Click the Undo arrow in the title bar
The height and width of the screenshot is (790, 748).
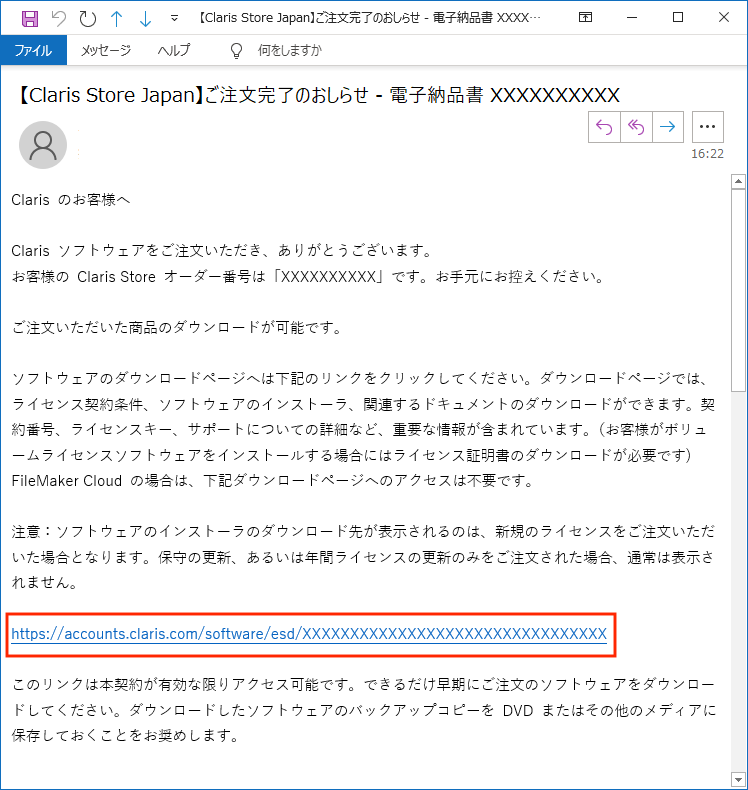pos(59,19)
